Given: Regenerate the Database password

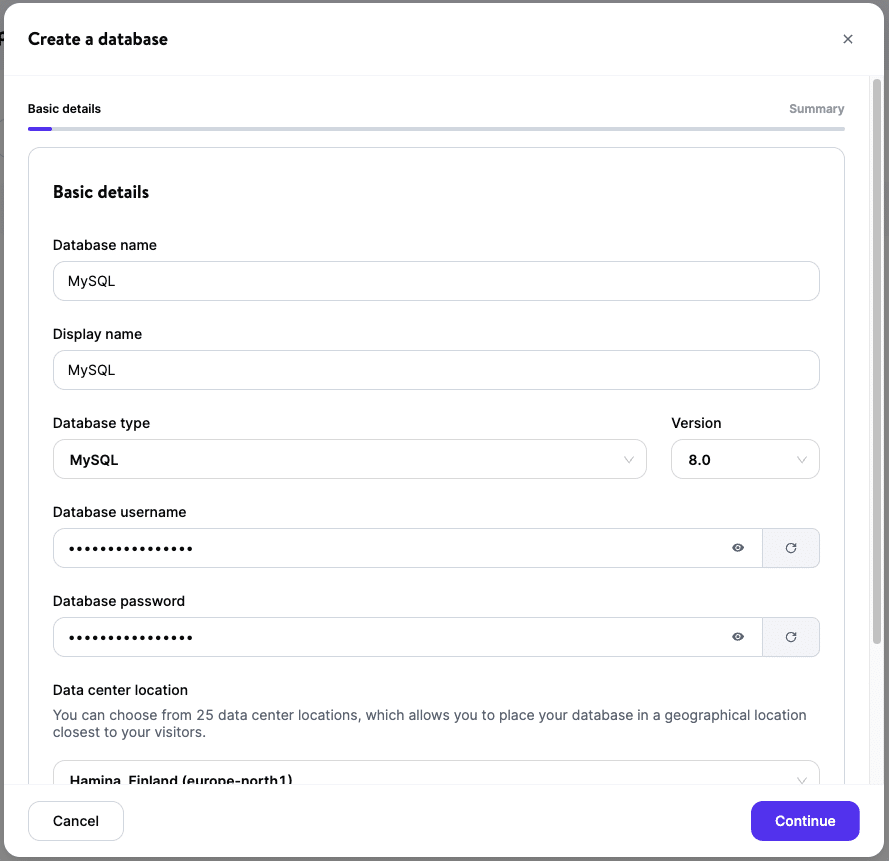Looking at the screenshot, I should (791, 637).
